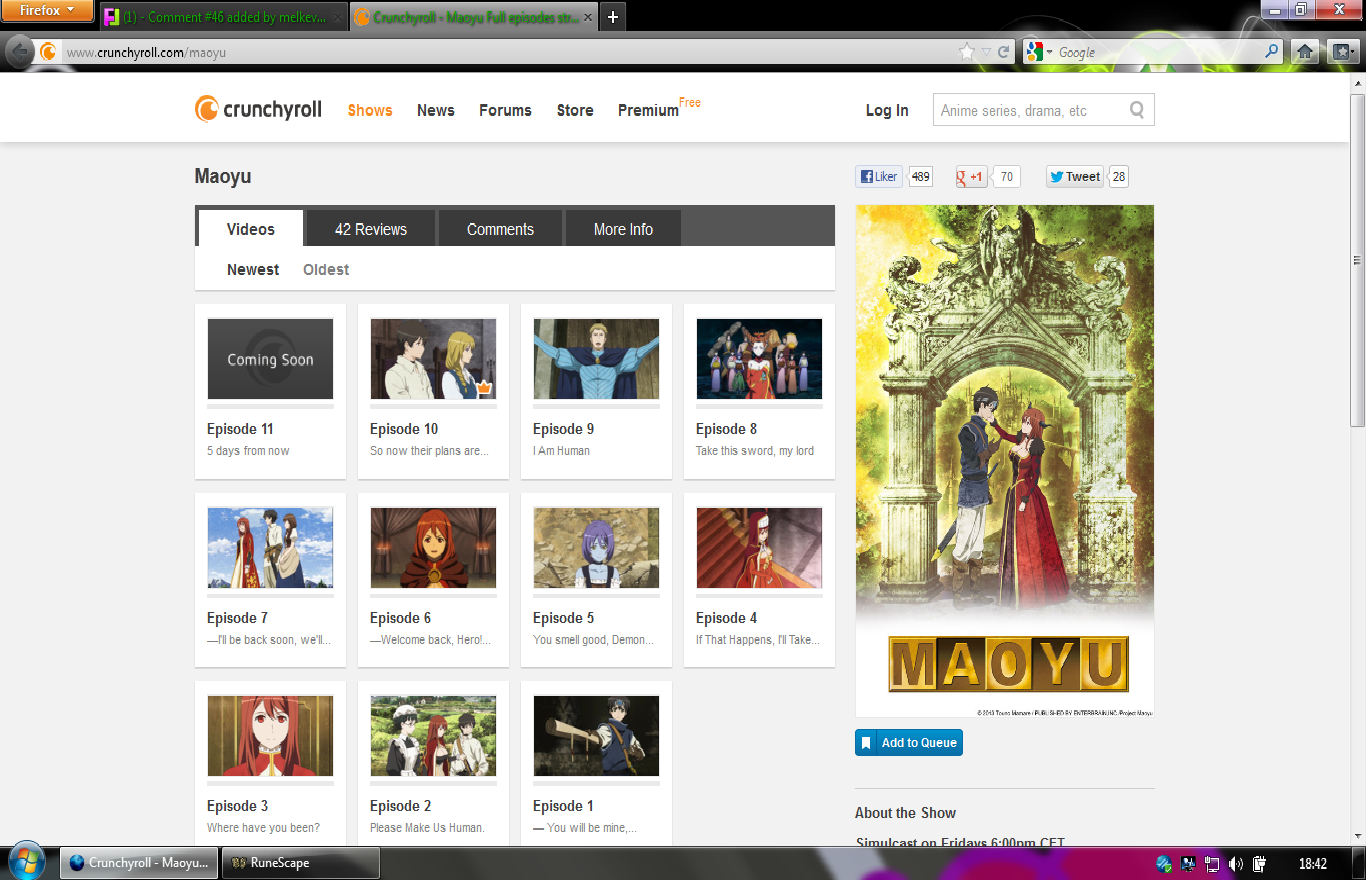Reload the page with the refresh icon

click(x=1004, y=52)
